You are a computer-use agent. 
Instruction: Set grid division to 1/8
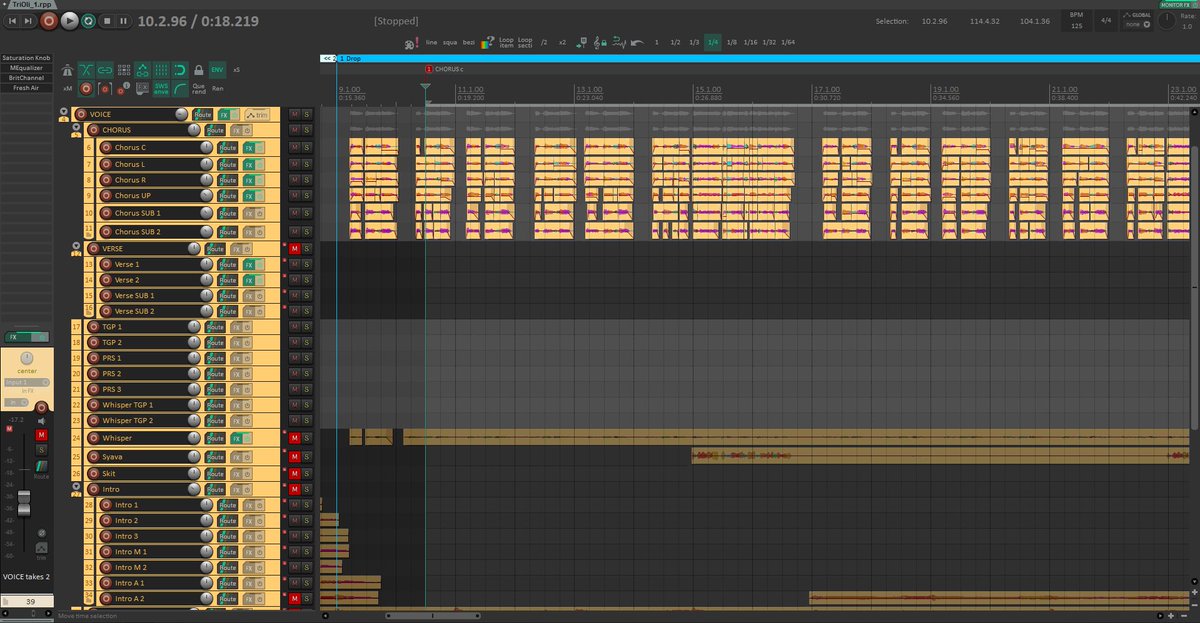click(731, 43)
